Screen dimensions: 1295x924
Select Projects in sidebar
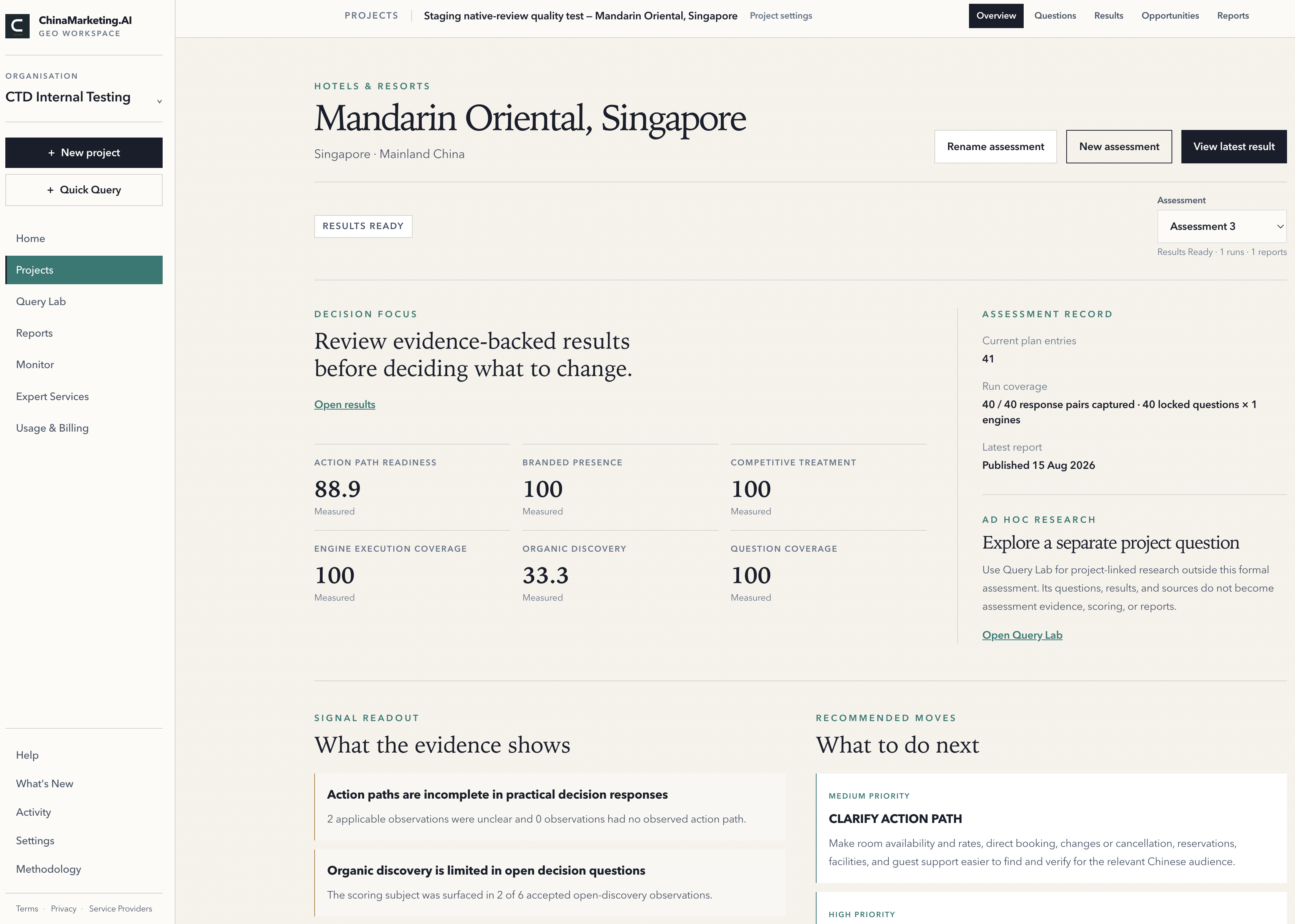(x=84, y=270)
